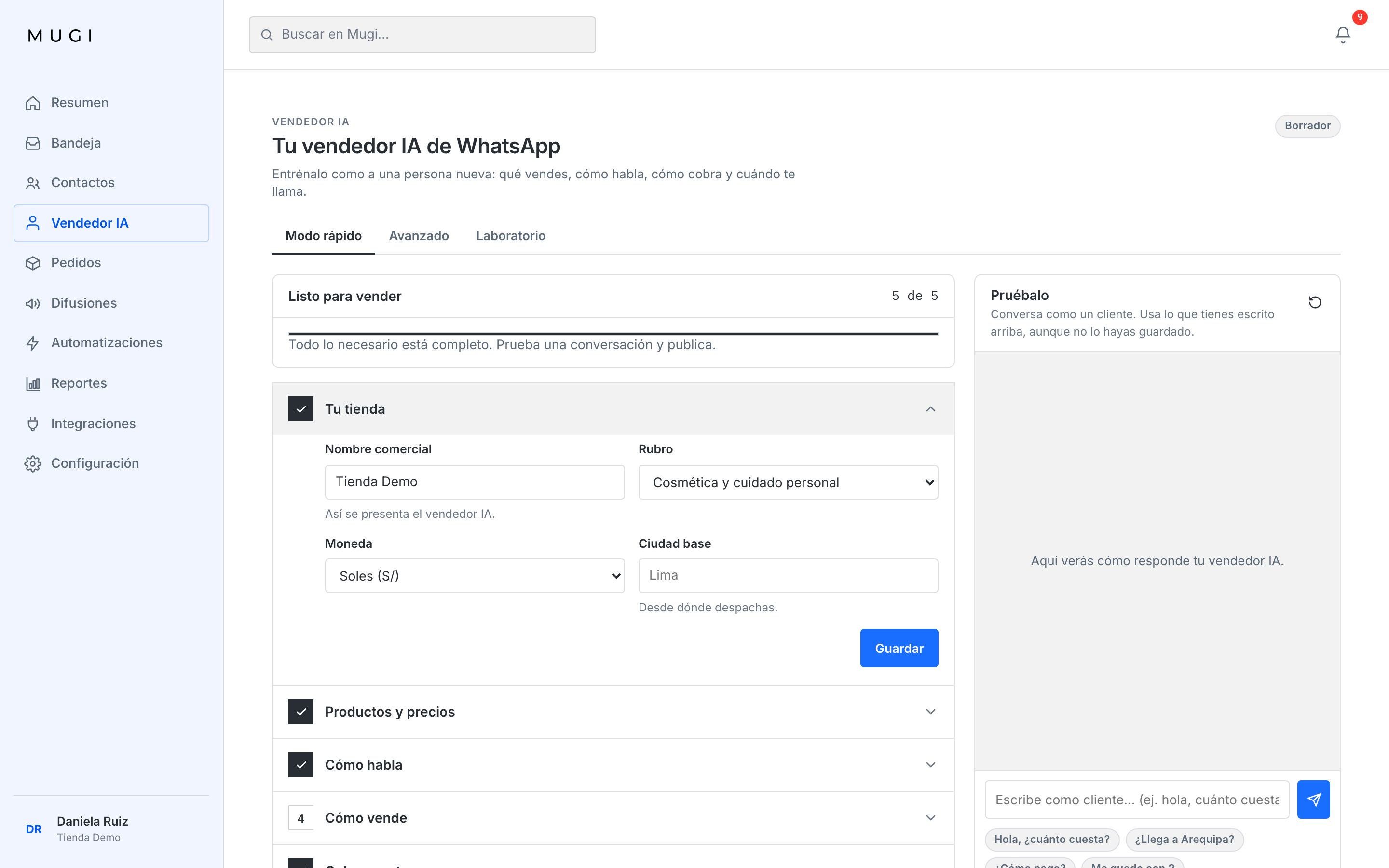Open the DR user avatar
The width and height of the screenshot is (1389, 868).
pos(34,829)
